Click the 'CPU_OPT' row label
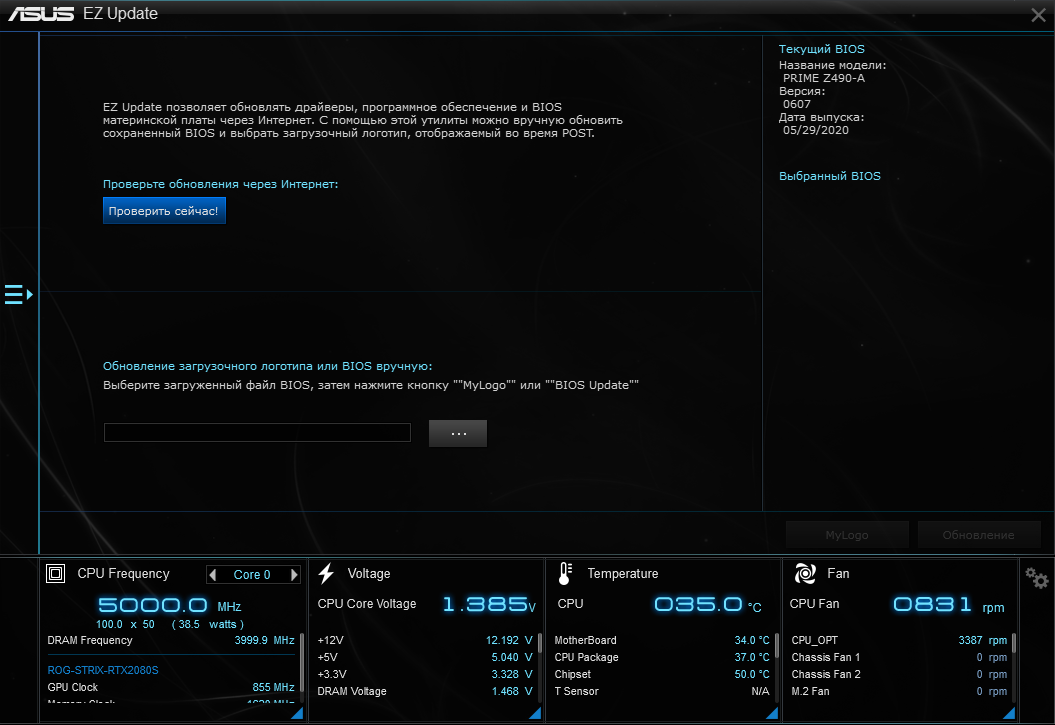The width and height of the screenshot is (1055, 725). 815,640
